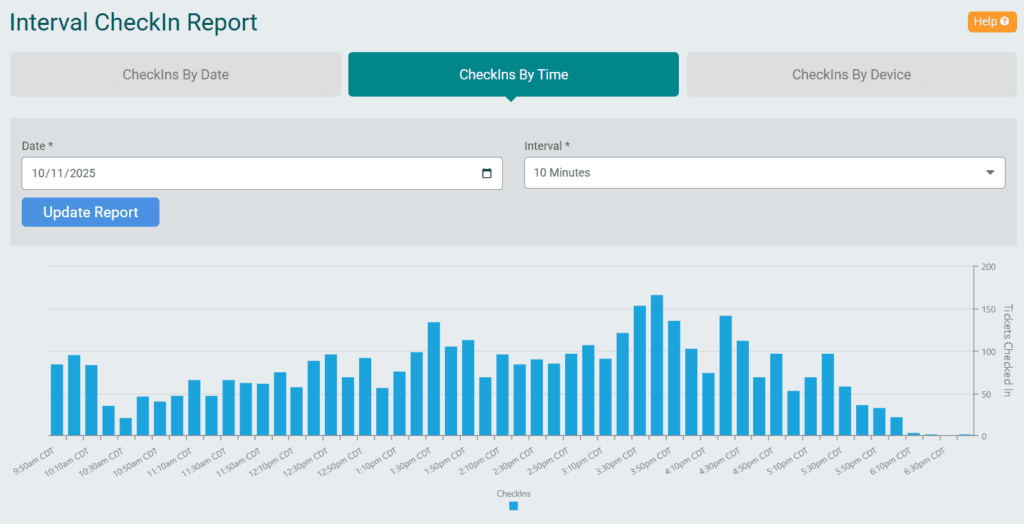Click the Interval CheckIn Report heading
This screenshot has height=524, width=1024.
tap(134, 22)
